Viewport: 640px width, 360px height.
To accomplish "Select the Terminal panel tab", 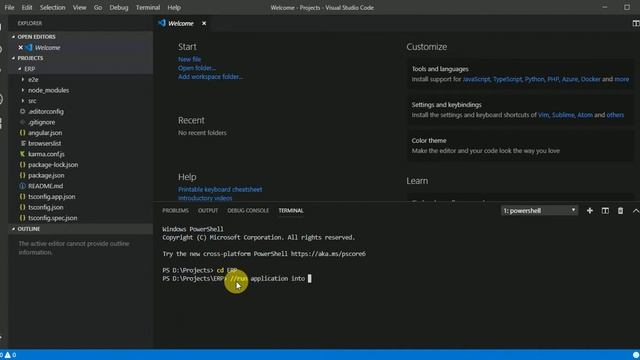I will (291, 211).
